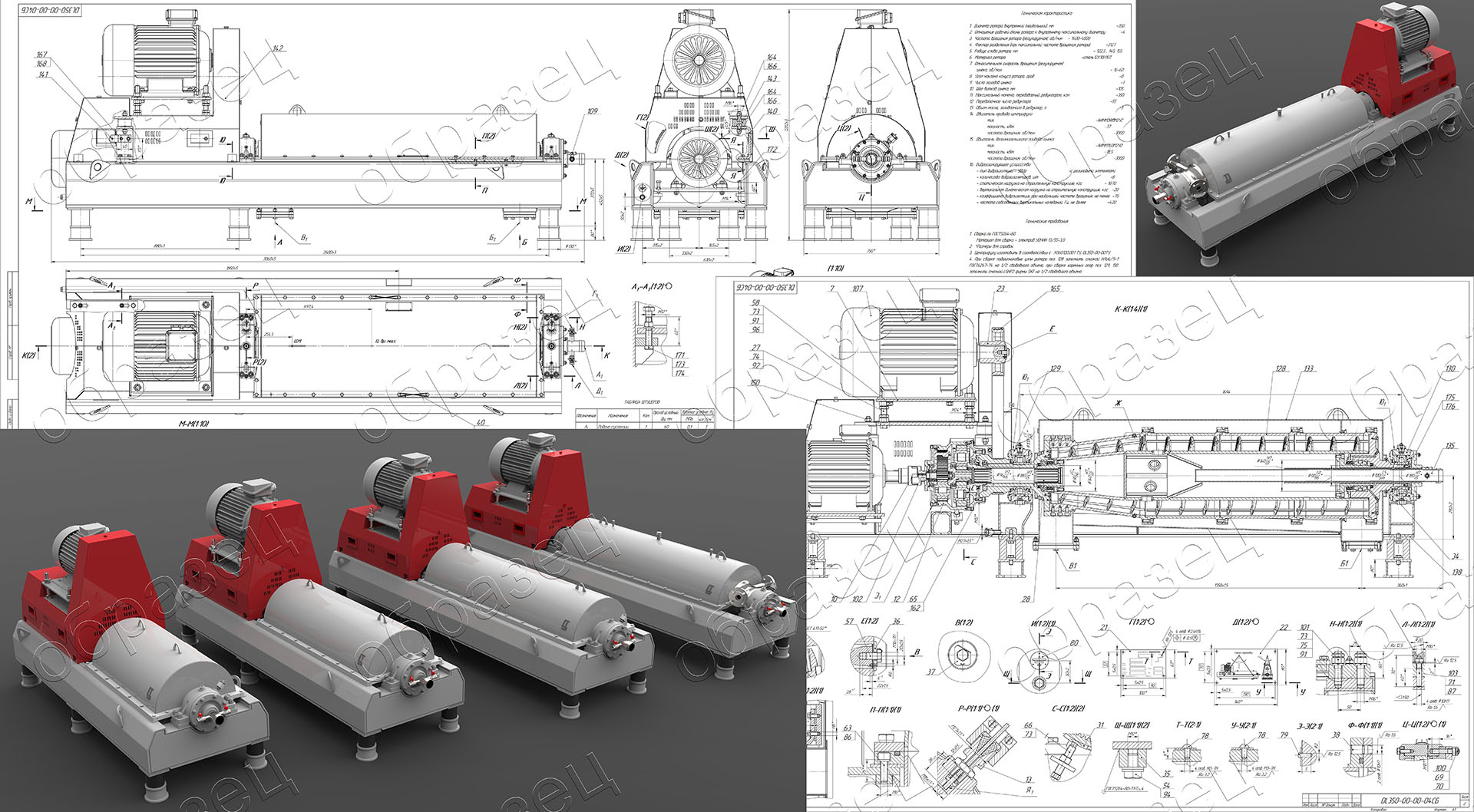Click callout number '130' on section drawing
The image size is (1474, 812).
coord(1450,368)
